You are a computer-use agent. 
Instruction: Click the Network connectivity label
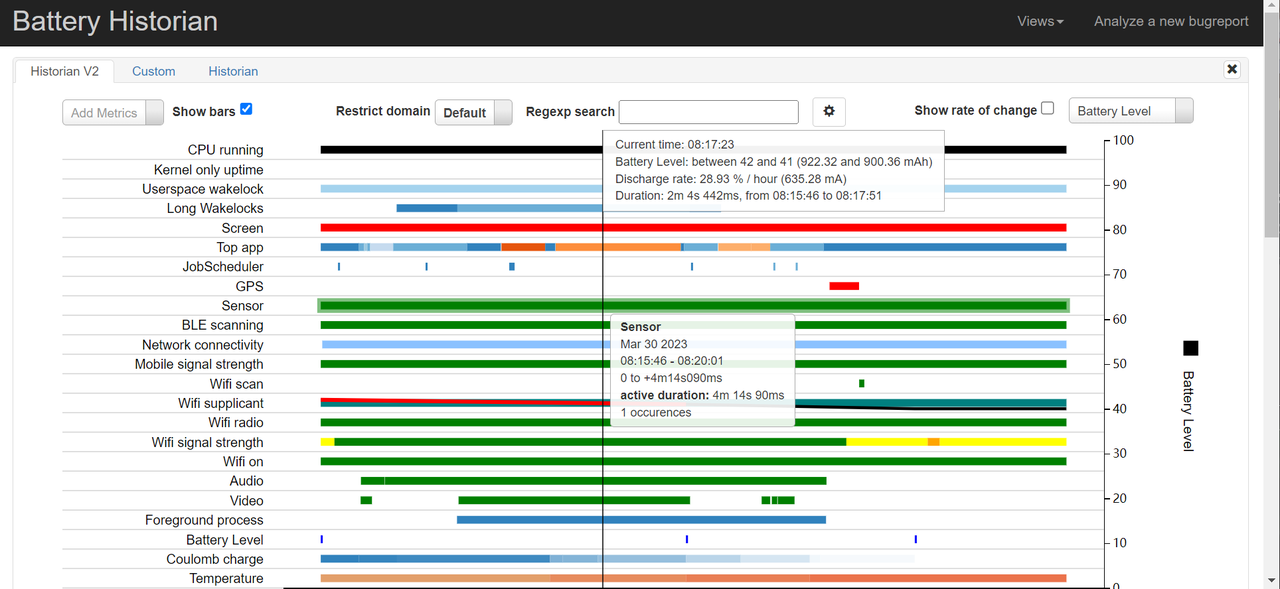tap(203, 345)
